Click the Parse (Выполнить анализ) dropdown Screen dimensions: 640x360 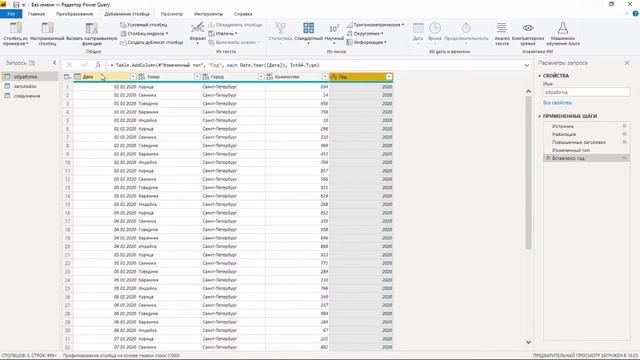(x=234, y=42)
